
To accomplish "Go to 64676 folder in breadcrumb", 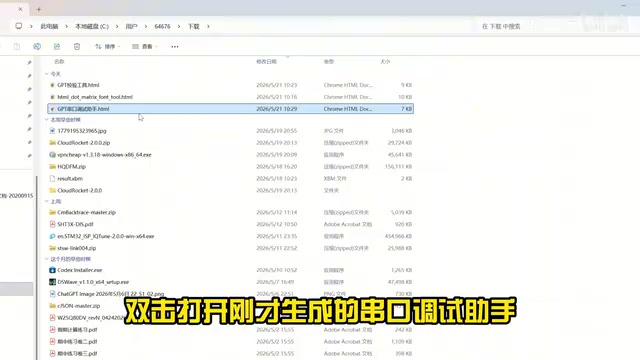I will [162, 26].
